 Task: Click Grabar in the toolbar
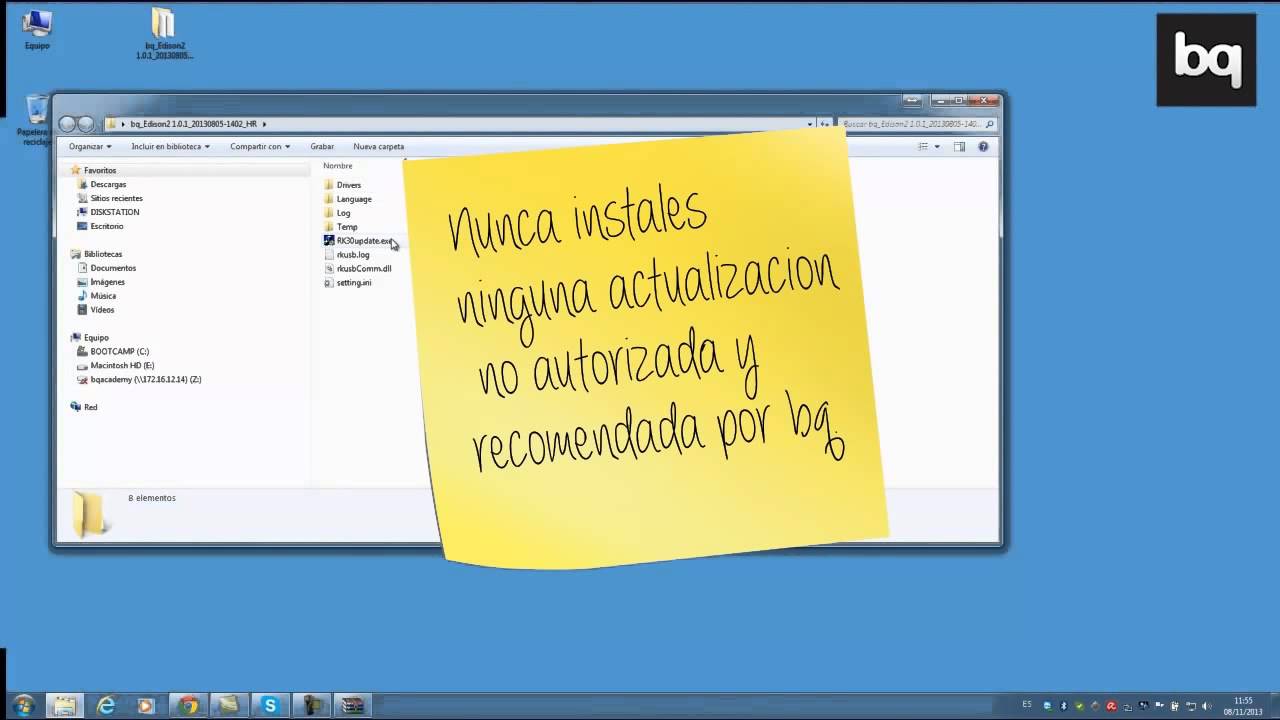(x=322, y=147)
